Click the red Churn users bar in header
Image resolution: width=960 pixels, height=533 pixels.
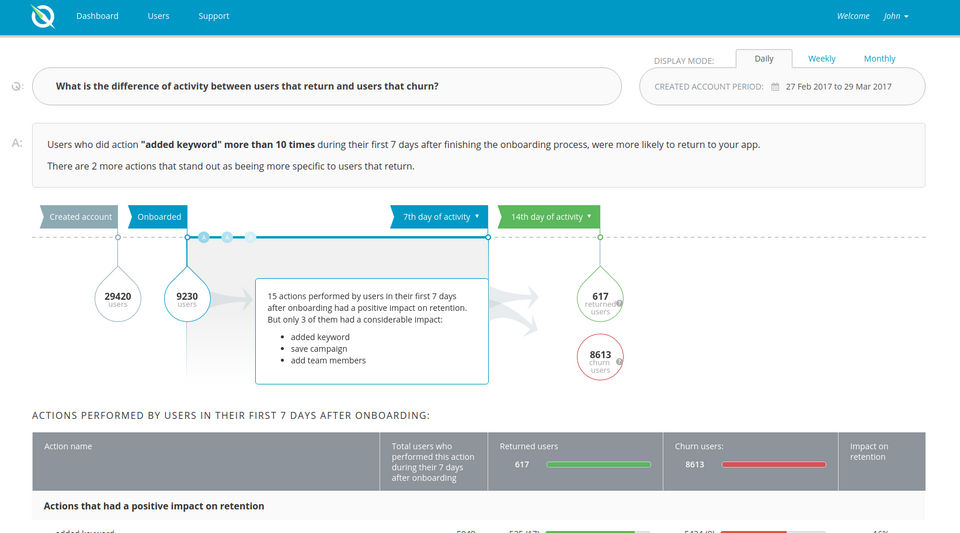[x=774, y=464]
